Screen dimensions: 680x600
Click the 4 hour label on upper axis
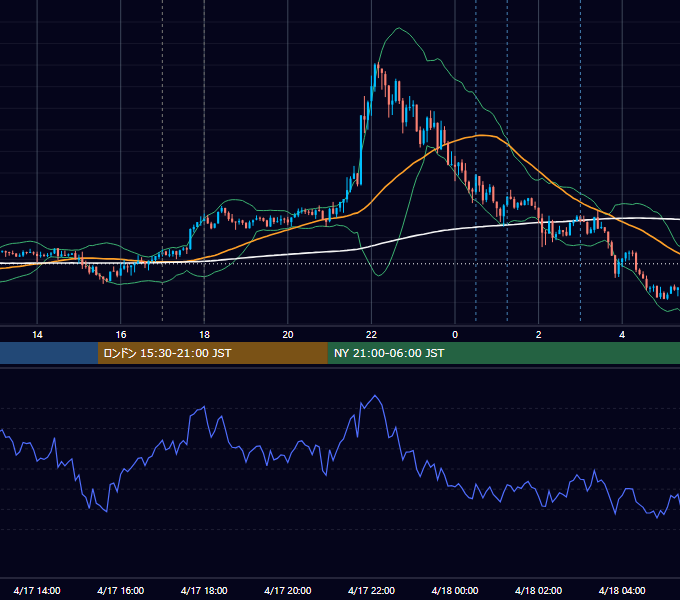click(622, 335)
